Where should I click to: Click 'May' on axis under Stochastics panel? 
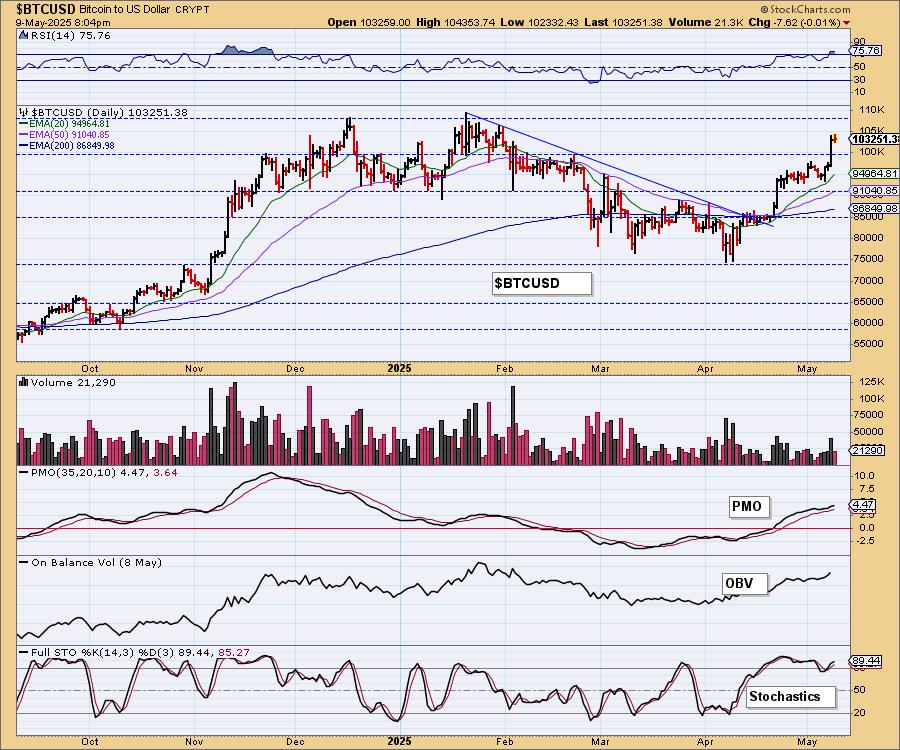[x=807, y=741]
